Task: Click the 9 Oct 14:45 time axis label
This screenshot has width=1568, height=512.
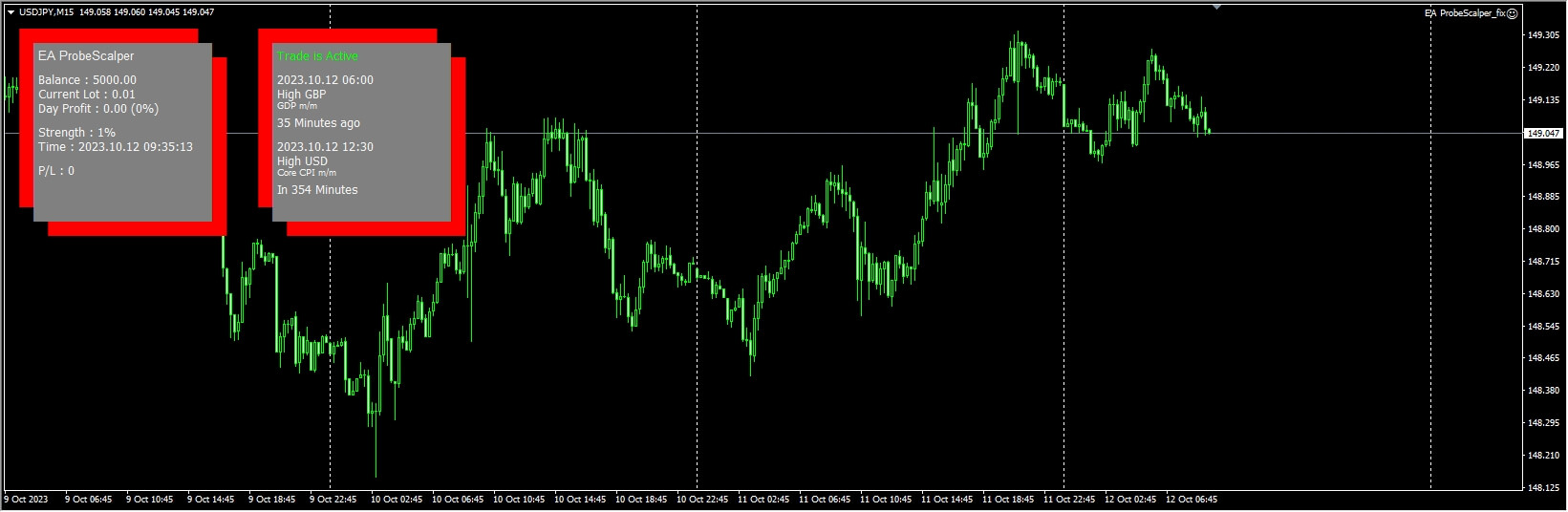Action: [x=210, y=500]
